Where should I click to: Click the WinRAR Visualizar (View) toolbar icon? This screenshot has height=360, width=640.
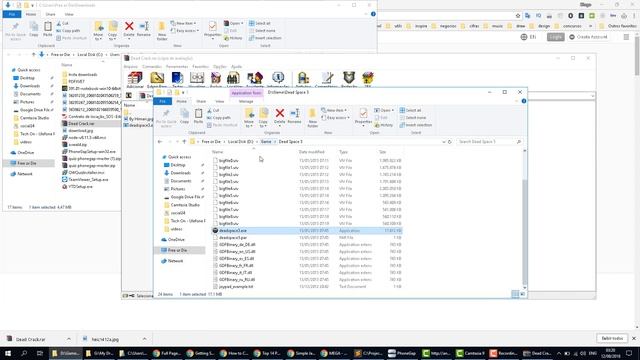point(197,79)
